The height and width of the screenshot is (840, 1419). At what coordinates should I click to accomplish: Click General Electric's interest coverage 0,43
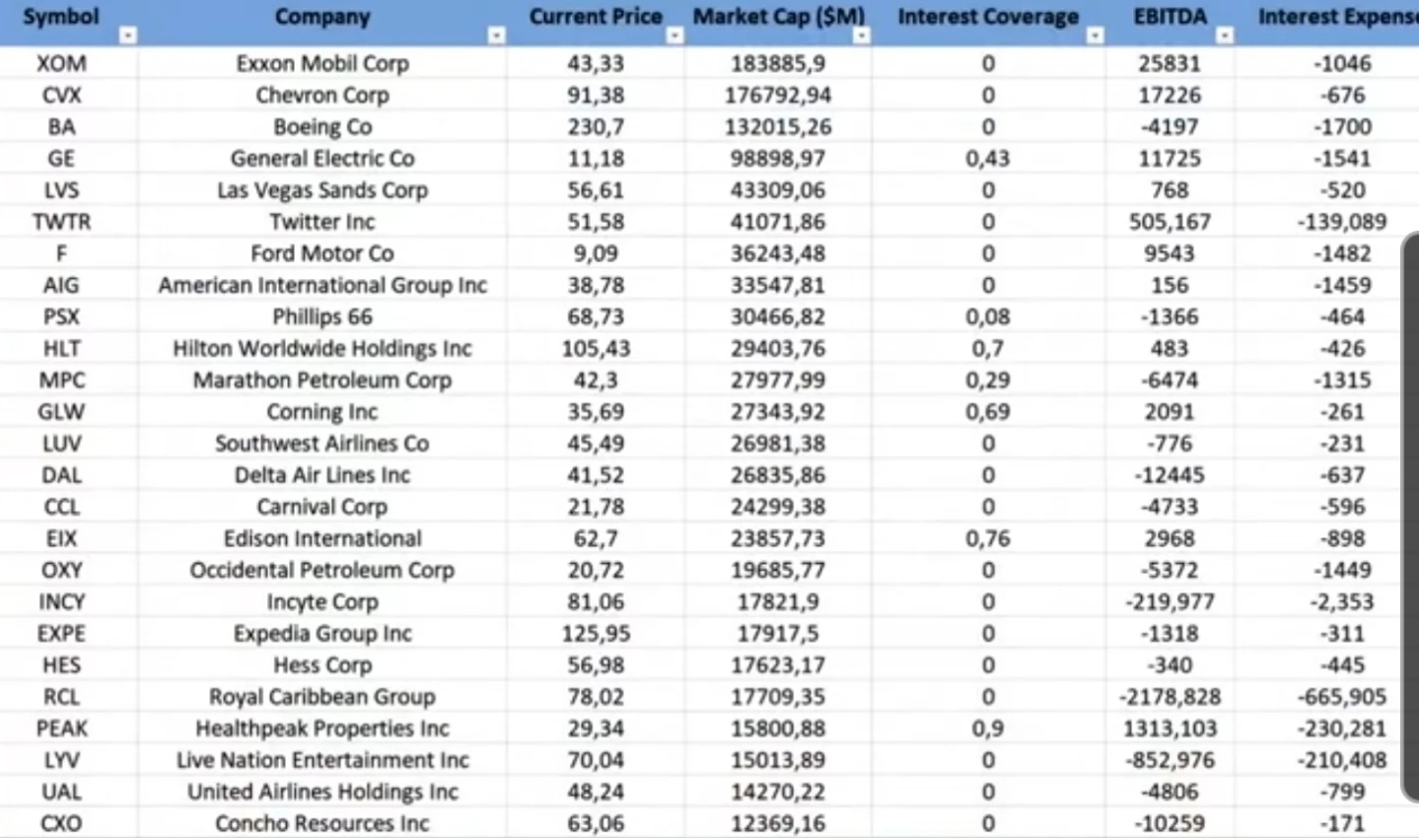point(987,159)
